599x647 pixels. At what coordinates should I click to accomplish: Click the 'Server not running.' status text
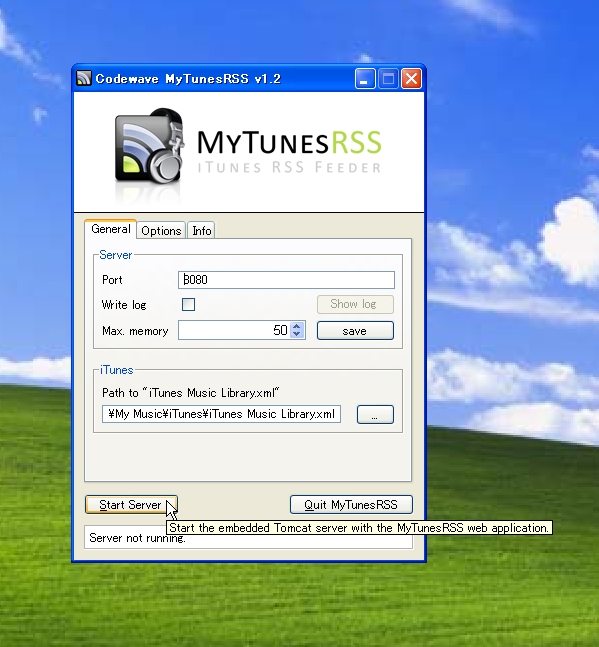[137, 538]
